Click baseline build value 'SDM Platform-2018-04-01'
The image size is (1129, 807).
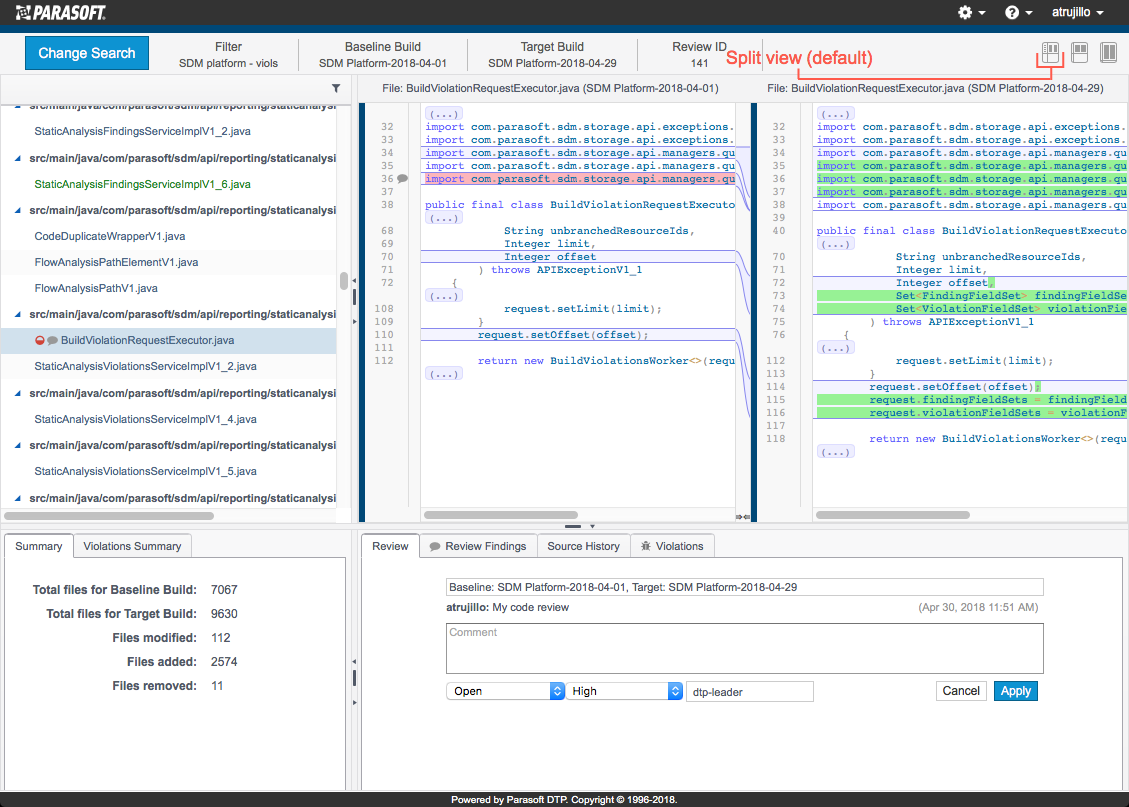coord(382,63)
